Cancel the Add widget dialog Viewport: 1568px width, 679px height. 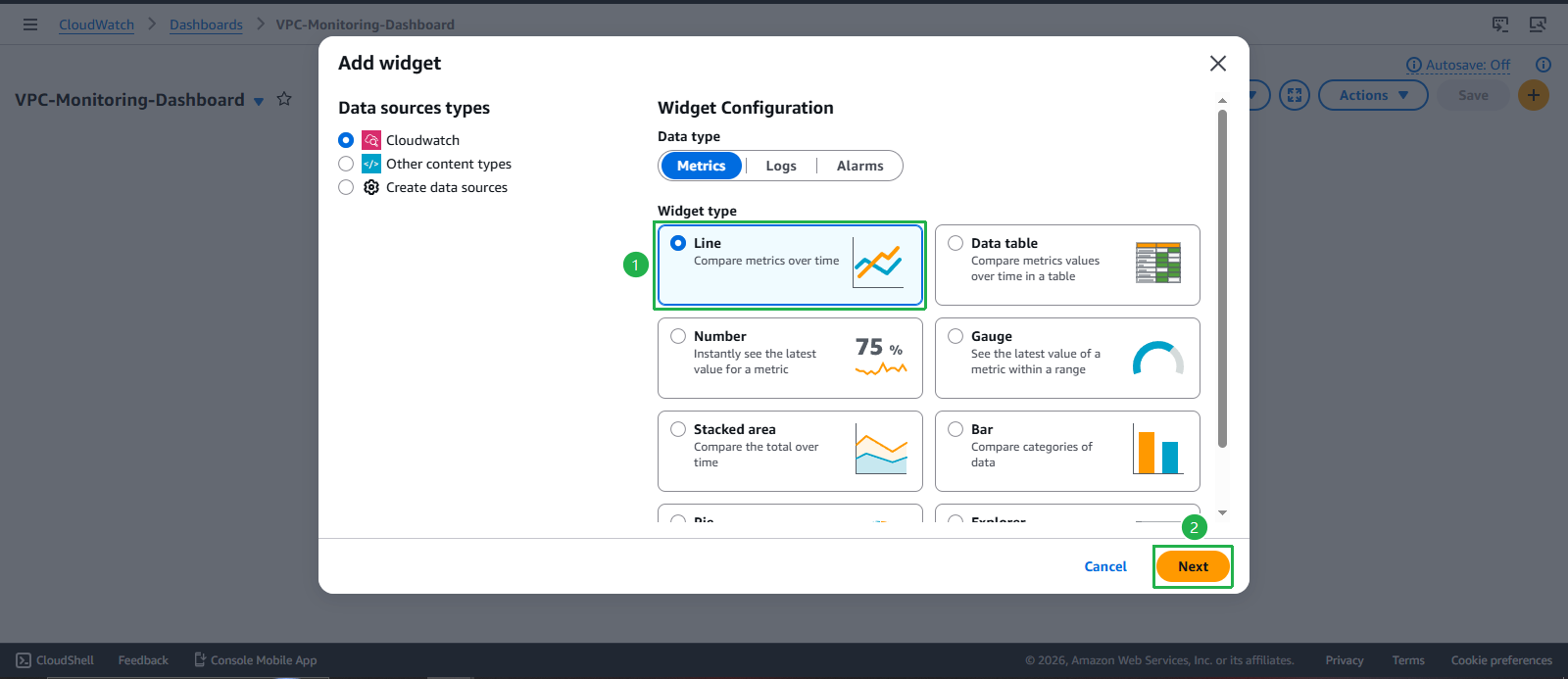(1105, 566)
